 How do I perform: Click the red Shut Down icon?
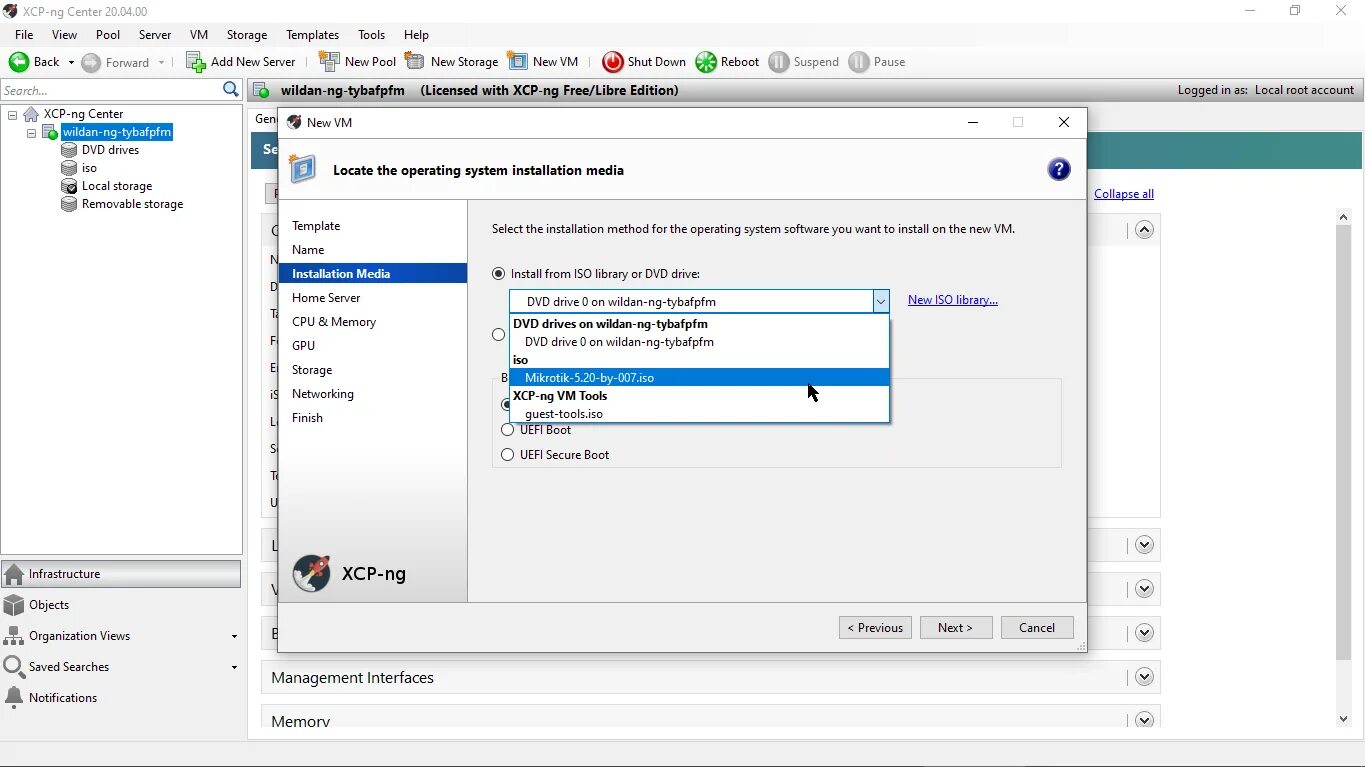[613, 62]
